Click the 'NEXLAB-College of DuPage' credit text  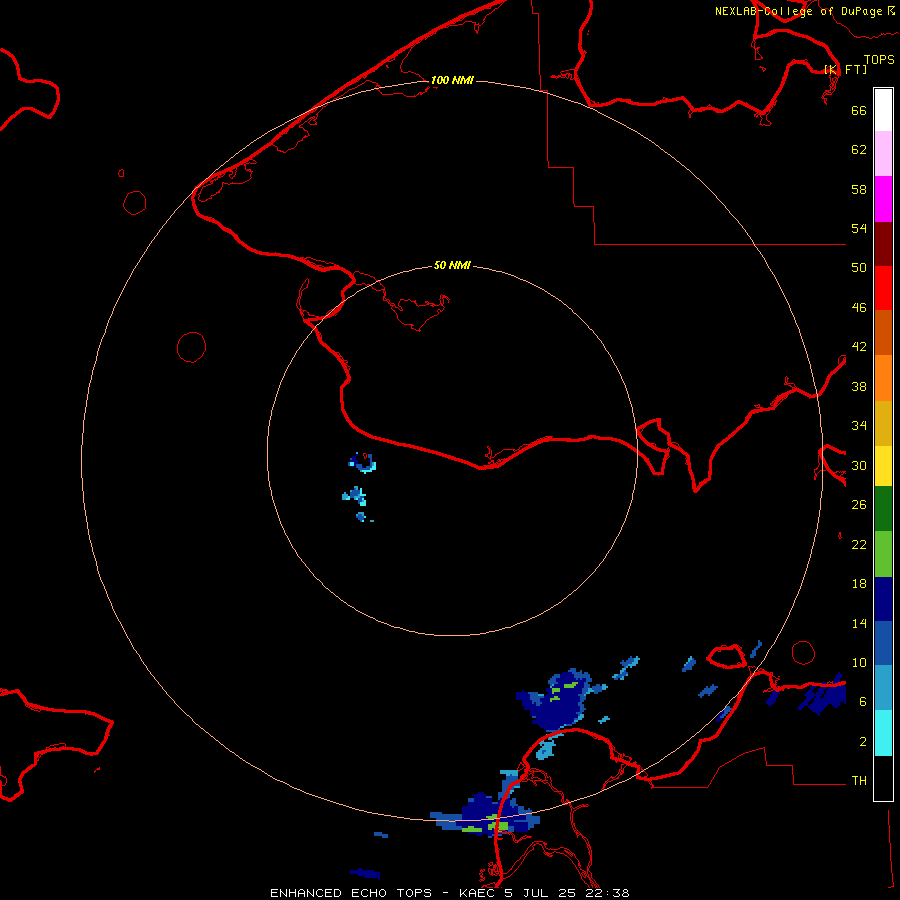coord(798,11)
